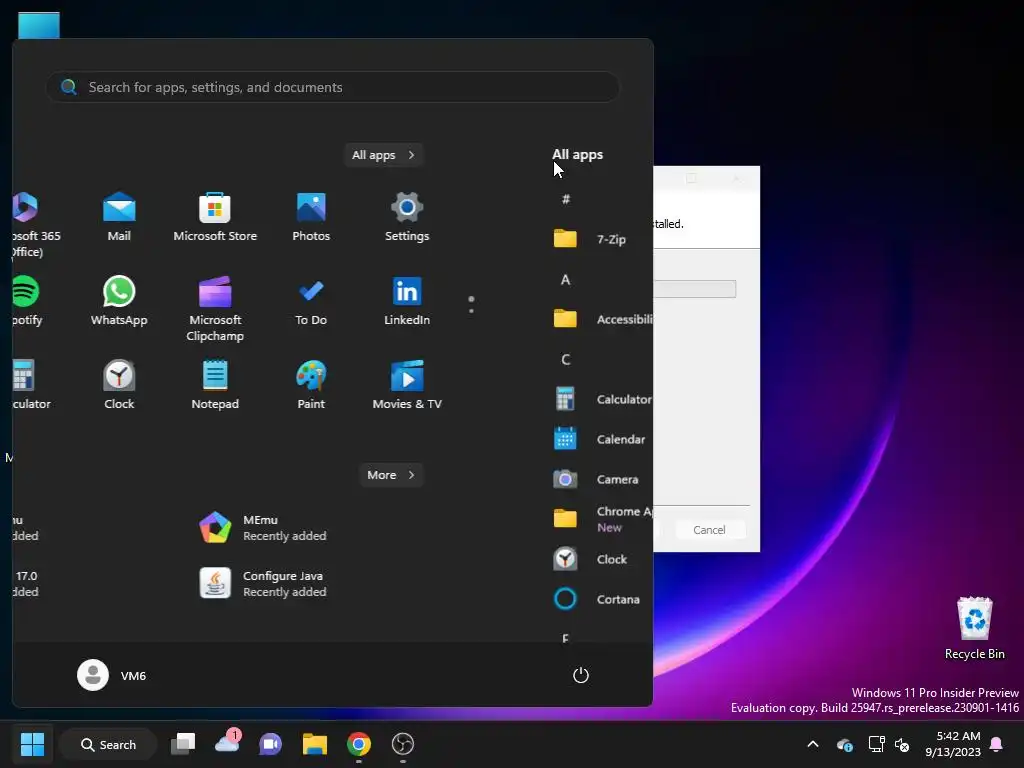Click Cancel in the installer window

pos(709,530)
